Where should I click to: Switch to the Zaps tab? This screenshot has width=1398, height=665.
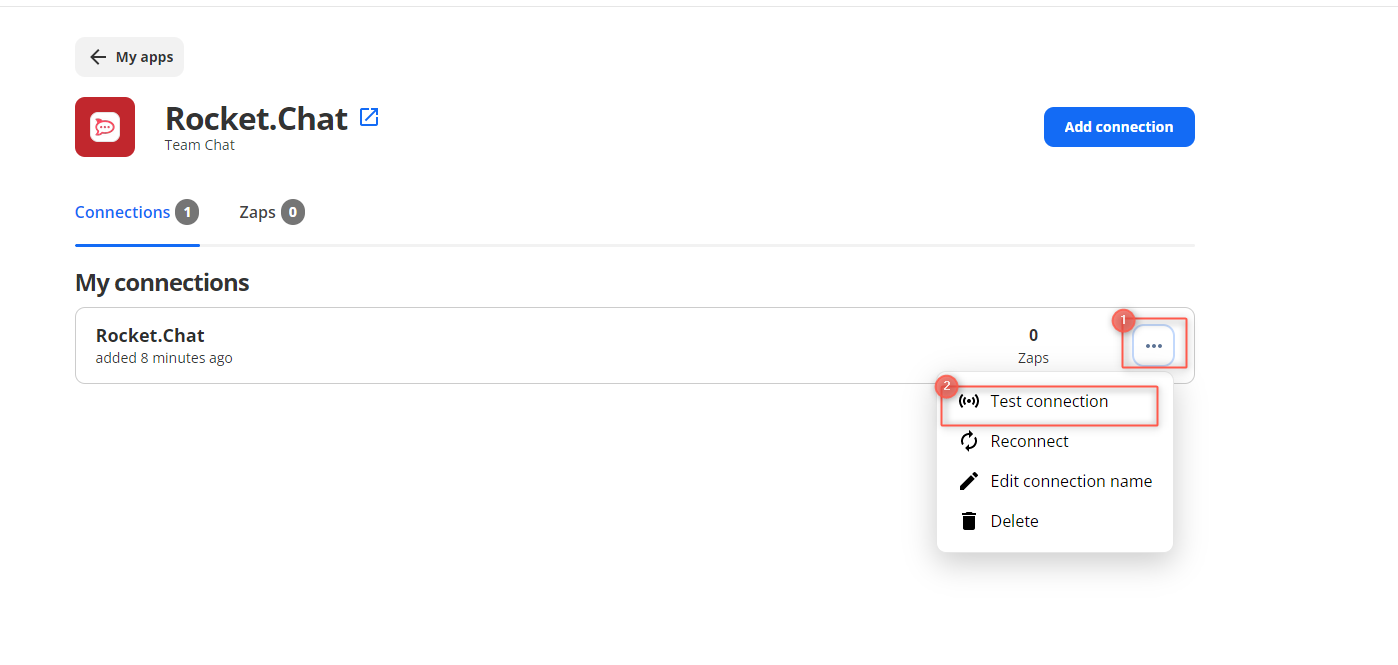[x=257, y=212]
